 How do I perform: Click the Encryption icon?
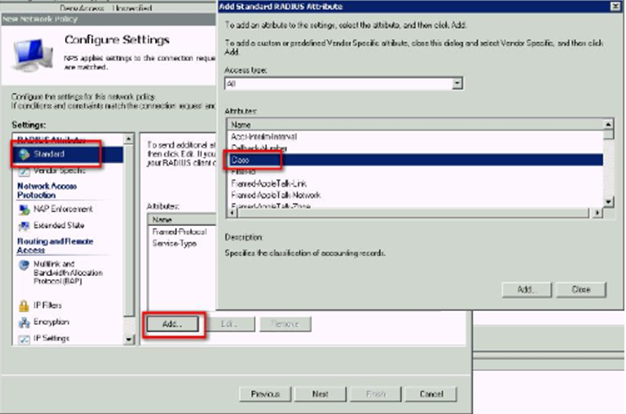coord(24,322)
